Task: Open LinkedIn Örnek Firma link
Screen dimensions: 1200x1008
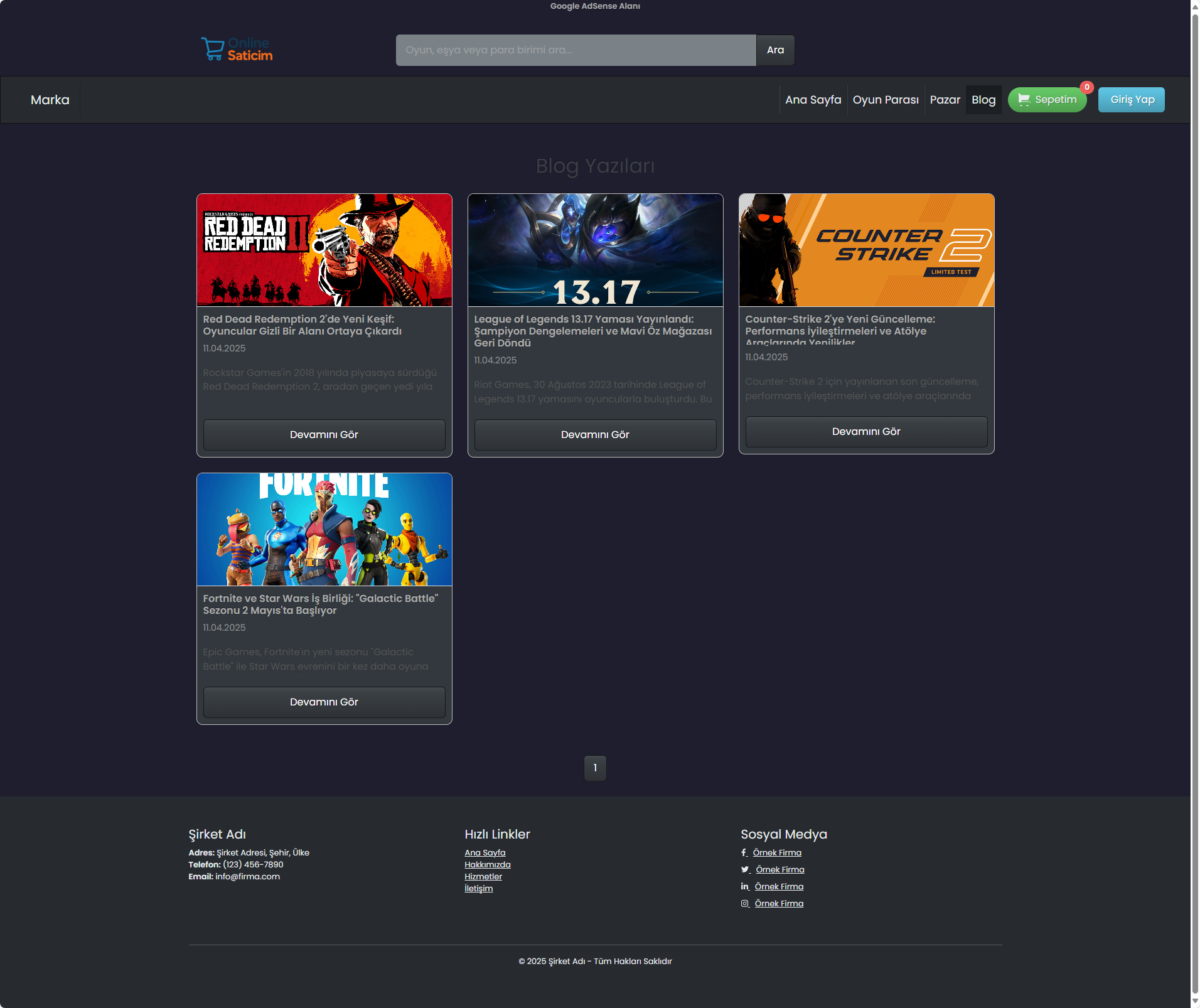Action: (779, 886)
